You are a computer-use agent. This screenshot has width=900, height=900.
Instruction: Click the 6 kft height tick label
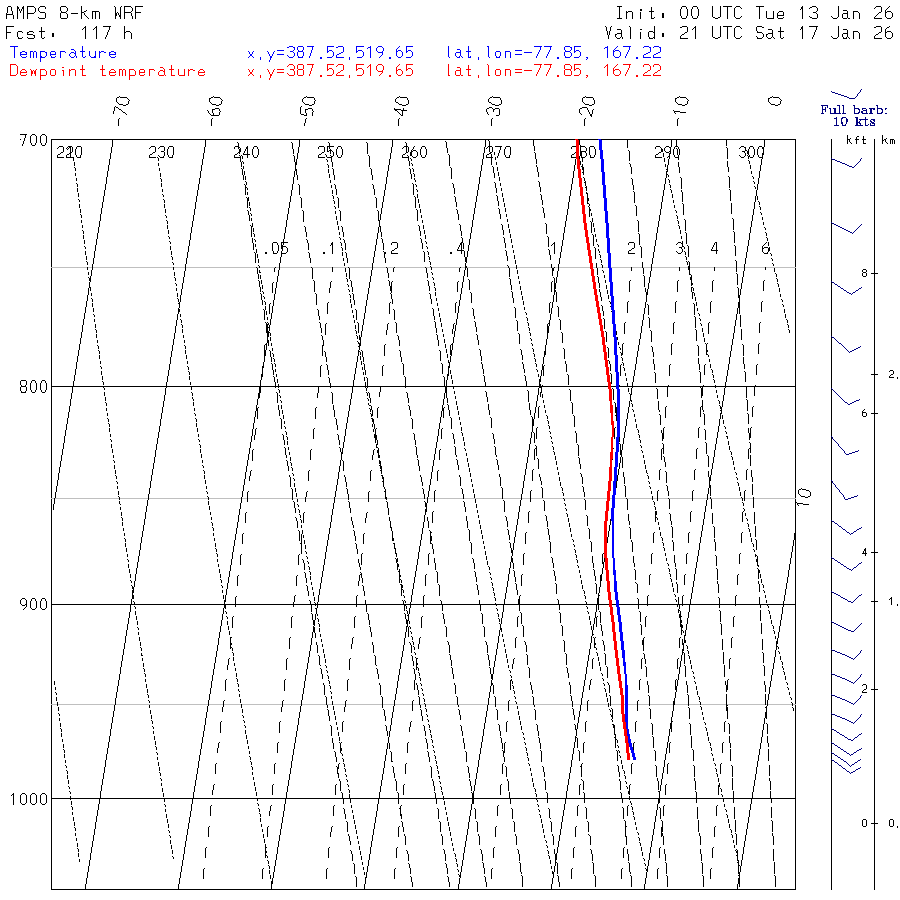864,413
